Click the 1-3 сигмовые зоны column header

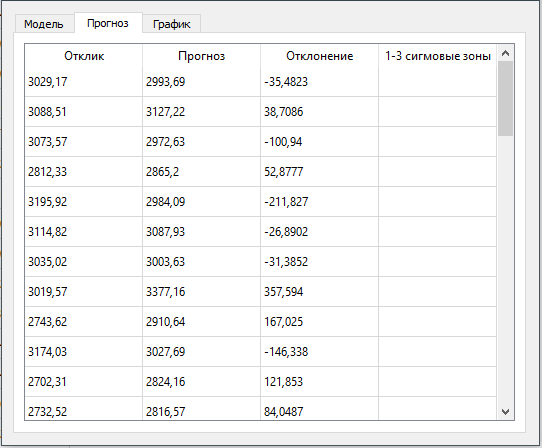(438, 56)
